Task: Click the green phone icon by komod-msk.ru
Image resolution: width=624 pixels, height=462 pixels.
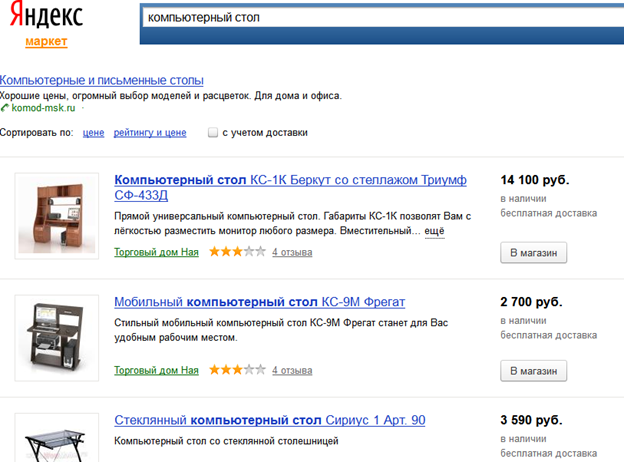Action: pyautogui.click(x=4, y=108)
